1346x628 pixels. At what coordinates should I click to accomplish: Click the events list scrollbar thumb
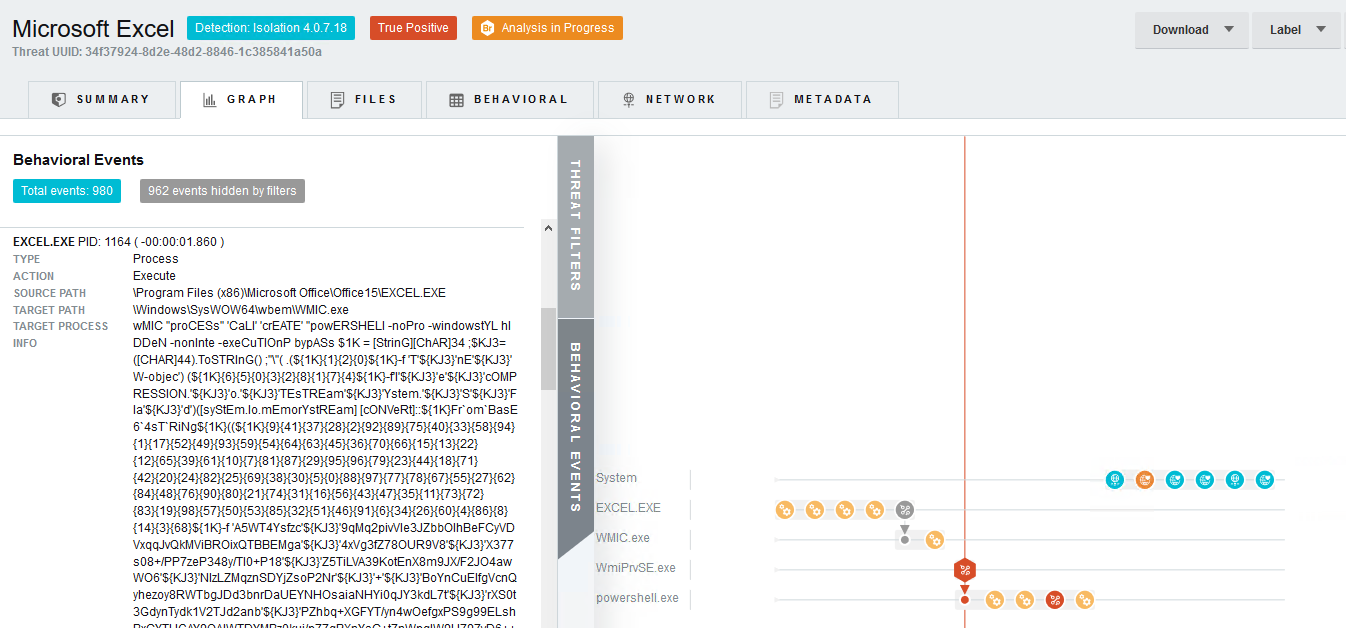point(548,348)
